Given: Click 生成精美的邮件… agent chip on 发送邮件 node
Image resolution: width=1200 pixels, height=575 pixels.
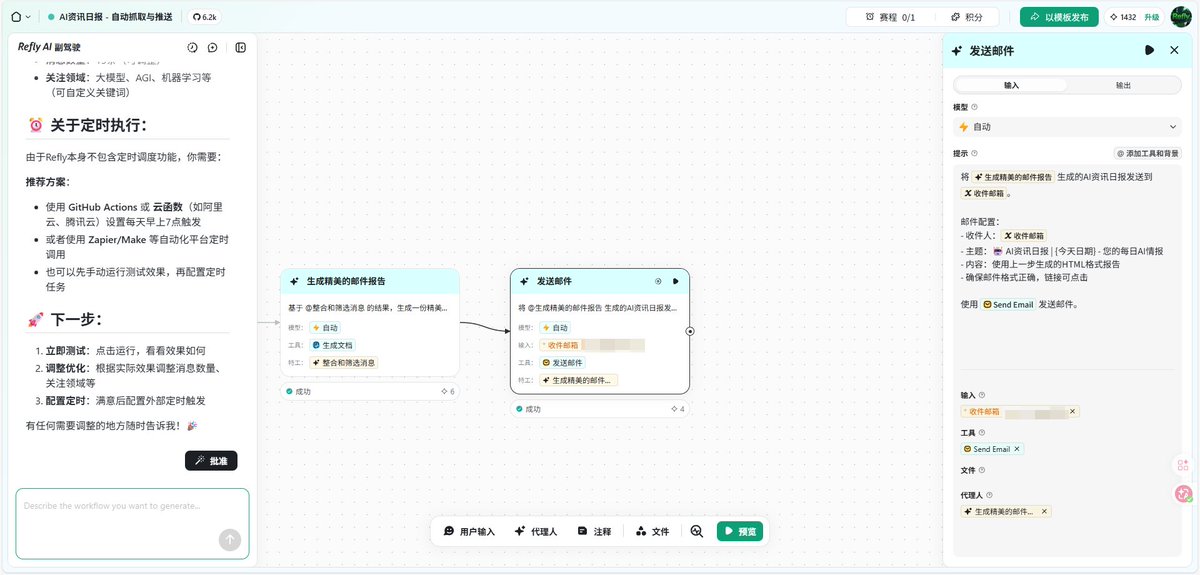Looking at the screenshot, I should point(579,380).
